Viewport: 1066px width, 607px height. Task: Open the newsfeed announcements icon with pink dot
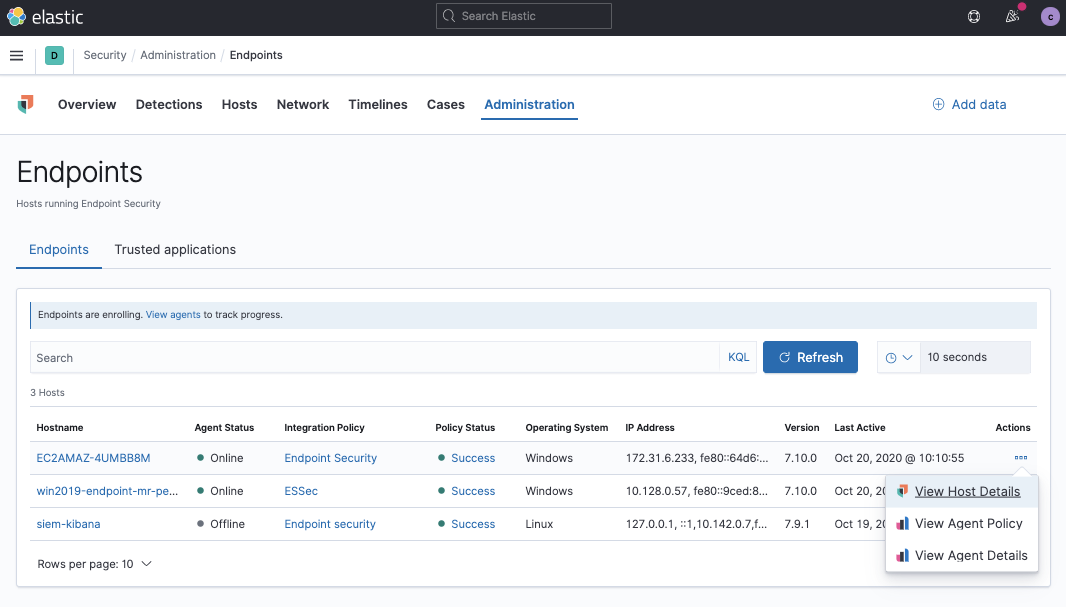pos(1012,16)
